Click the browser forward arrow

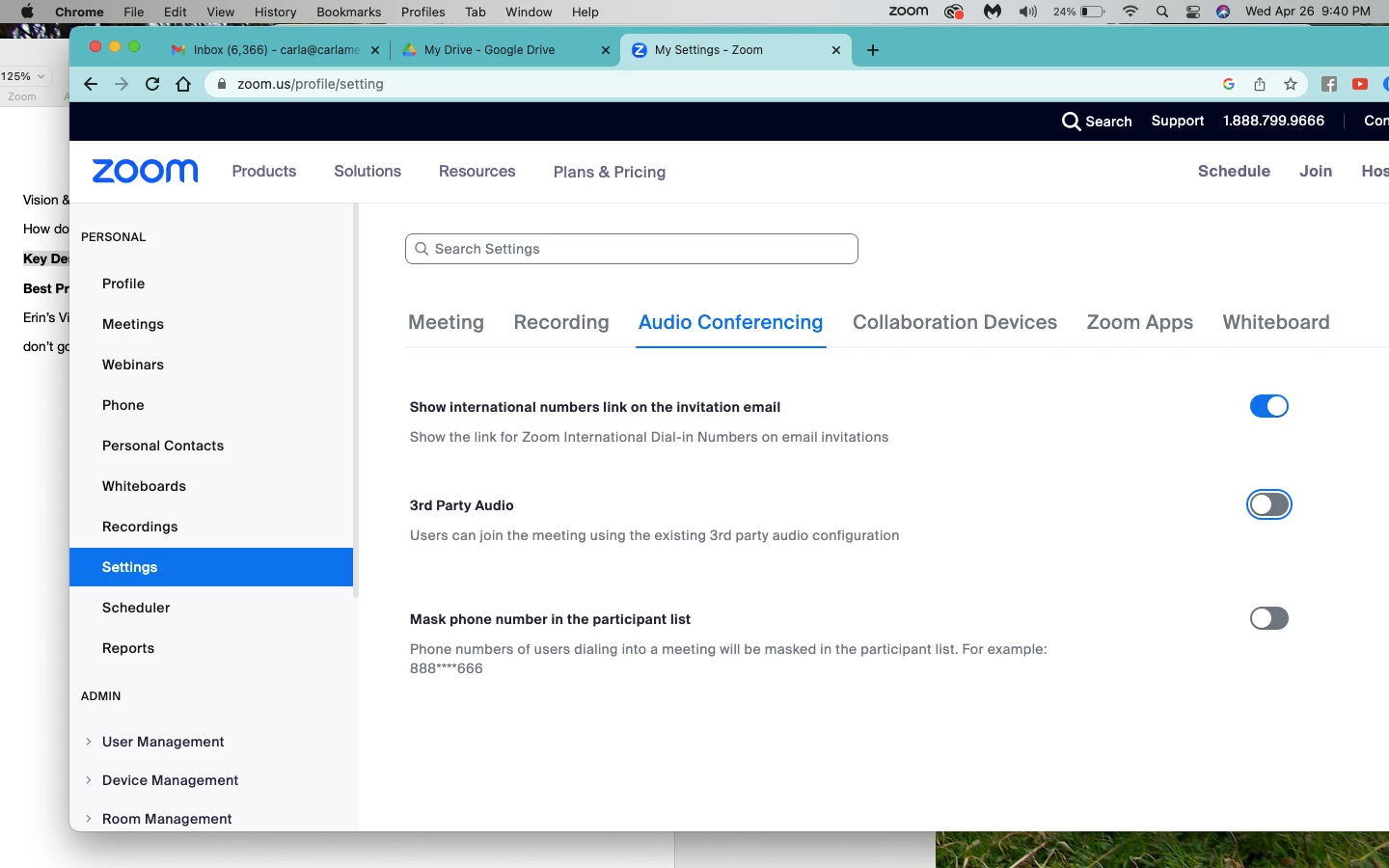point(122,84)
